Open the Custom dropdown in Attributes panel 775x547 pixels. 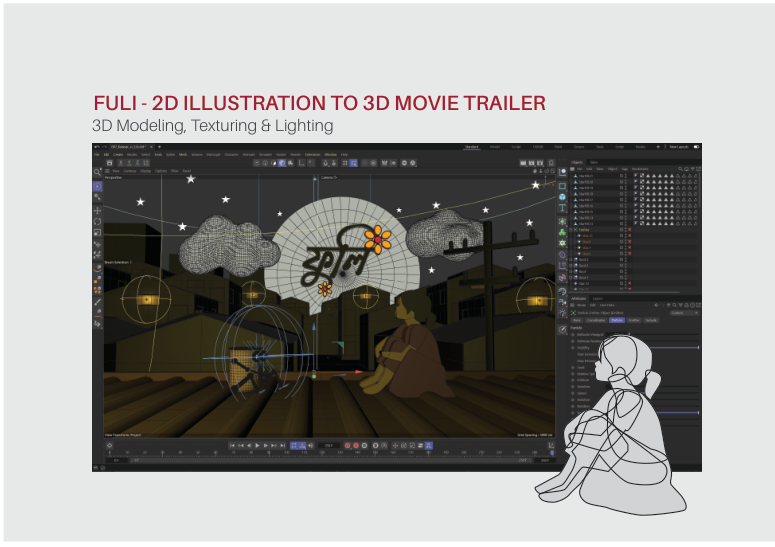point(684,313)
